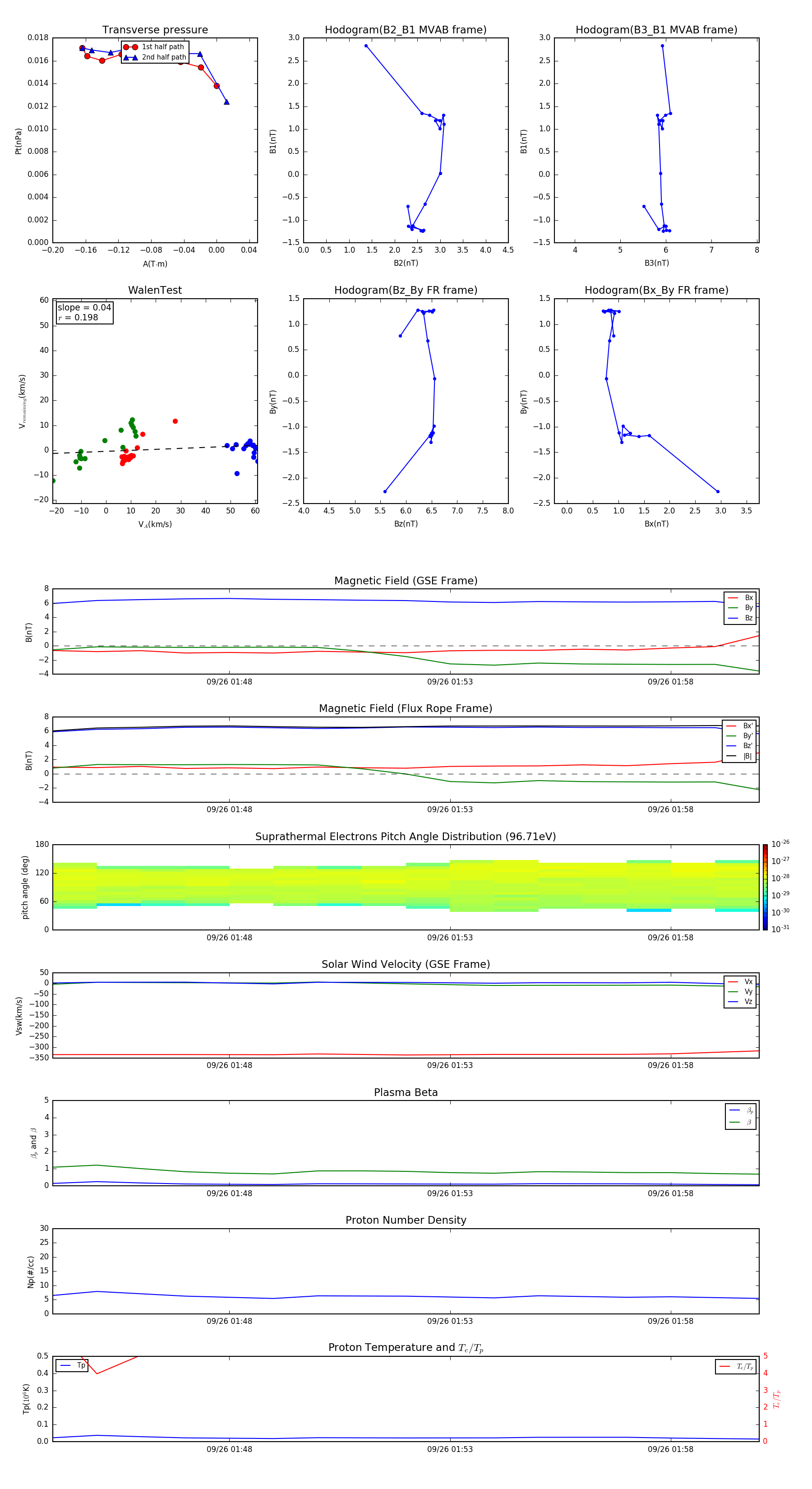Click the 'Bz(nT)' x-axis label

406,524
